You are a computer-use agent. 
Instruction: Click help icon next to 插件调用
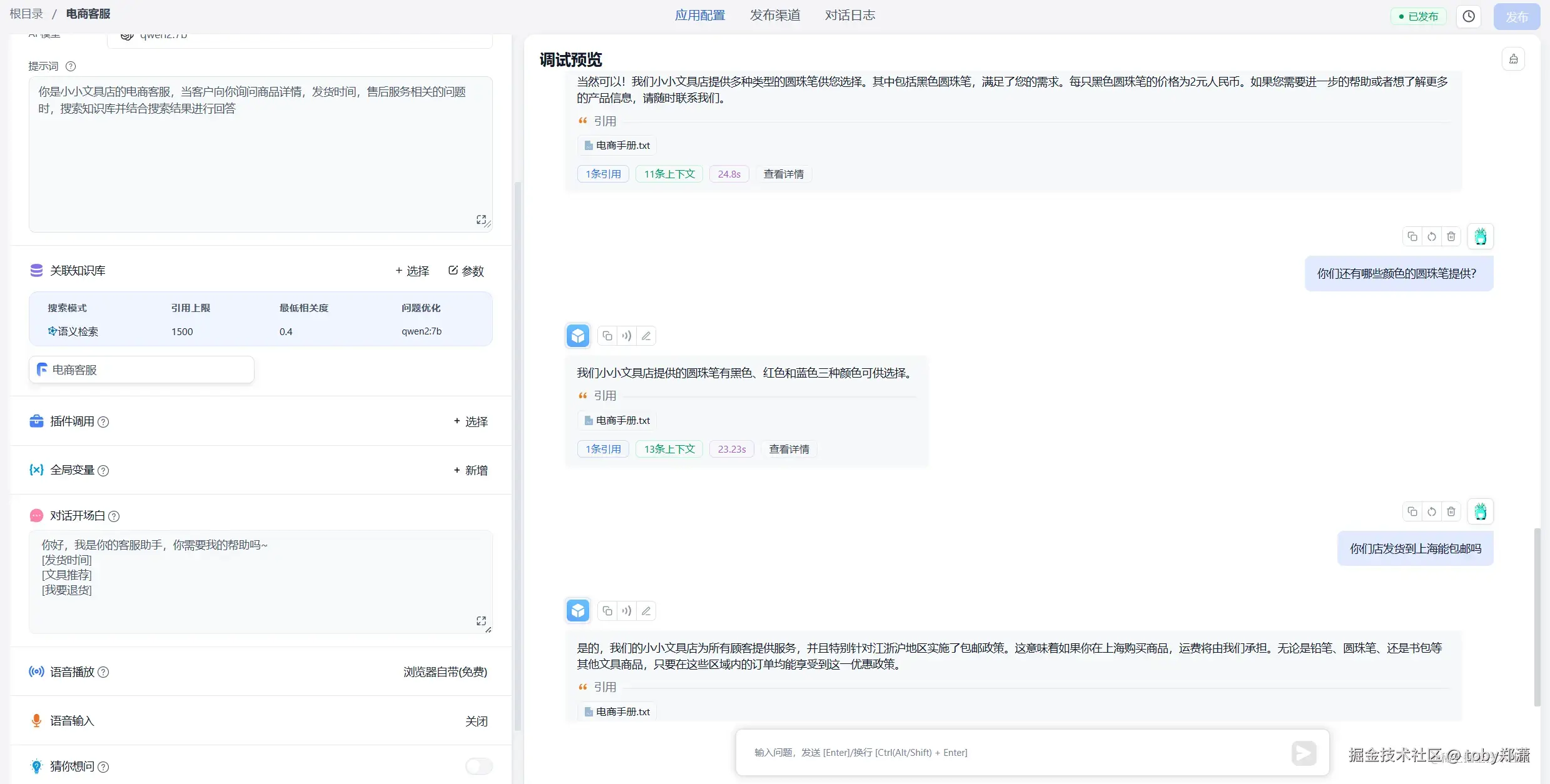(104, 422)
